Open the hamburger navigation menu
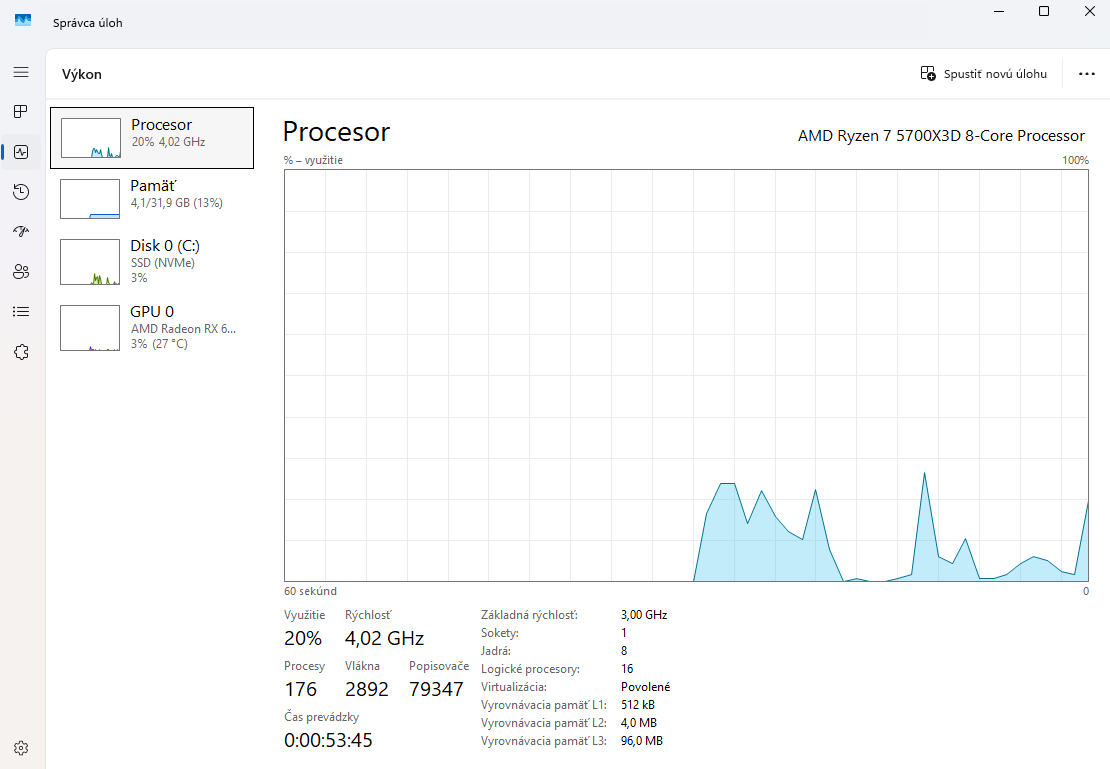Screen dimensions: 1110x769 21,72
